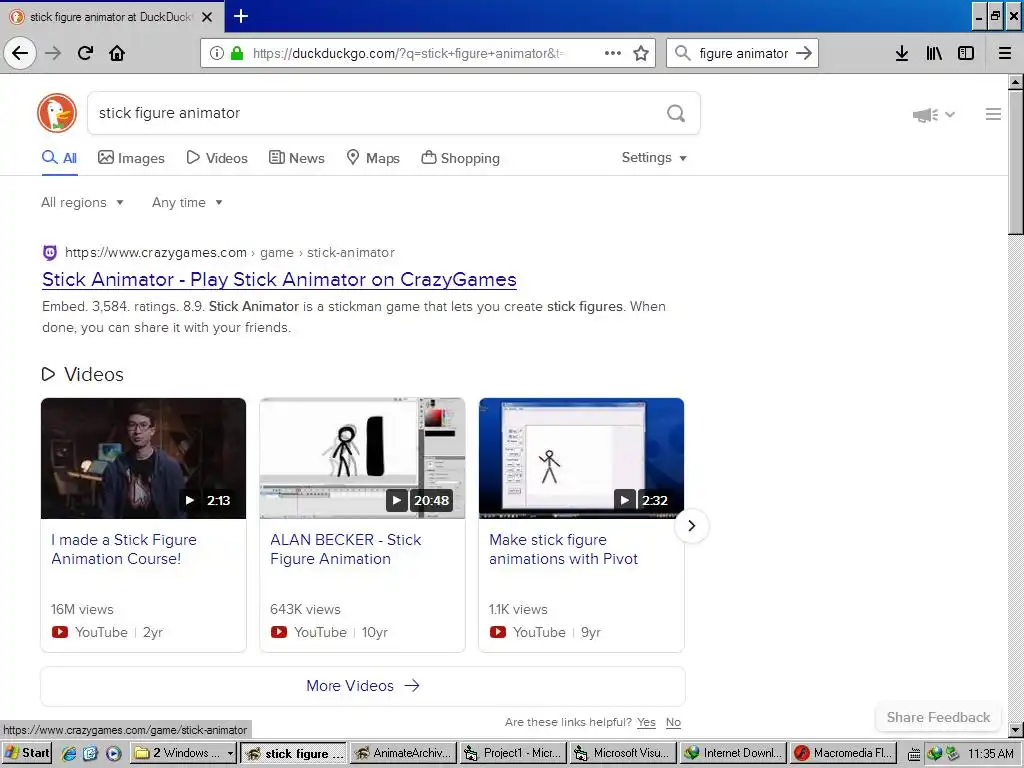The image size is (1024, 768).
Task: Show next videos with carousel arrow
Action: pos(692,526)
